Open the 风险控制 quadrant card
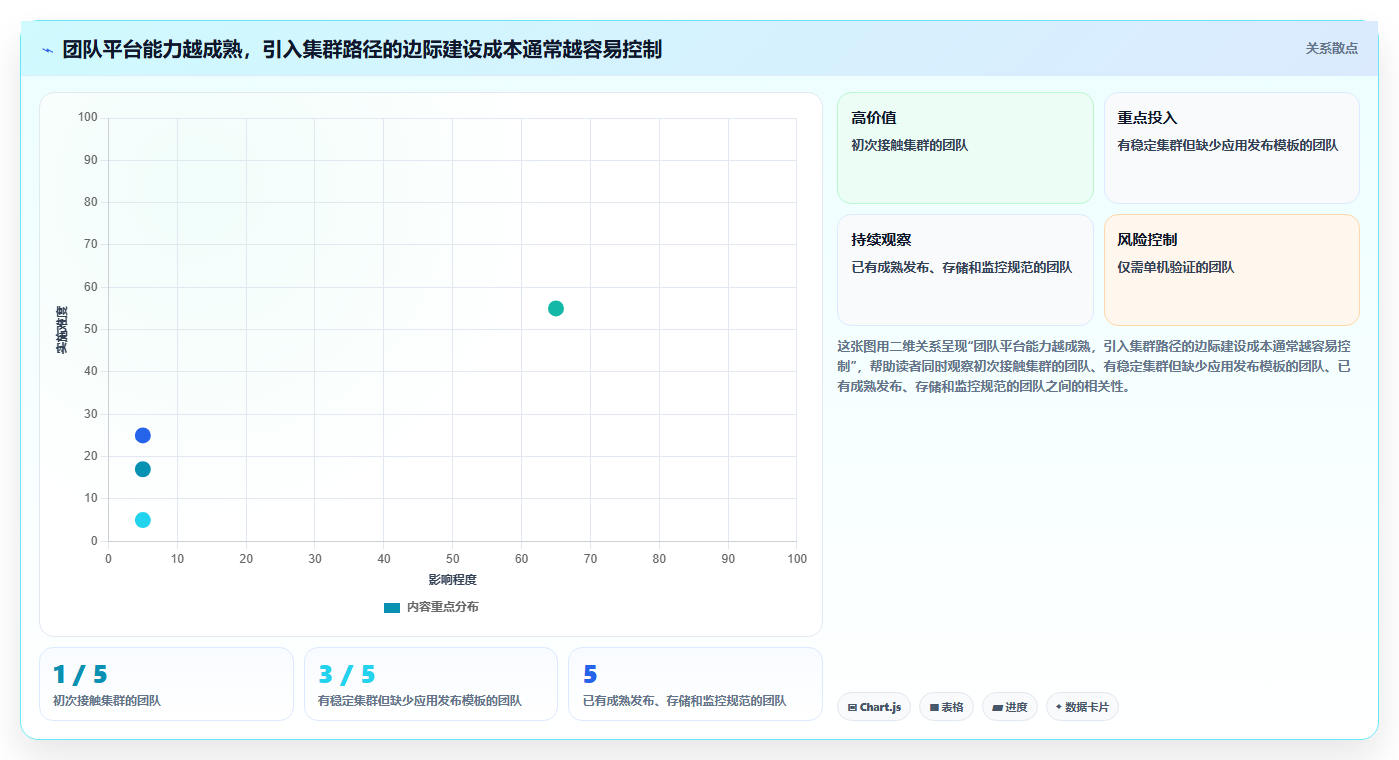 [1232, 270]
